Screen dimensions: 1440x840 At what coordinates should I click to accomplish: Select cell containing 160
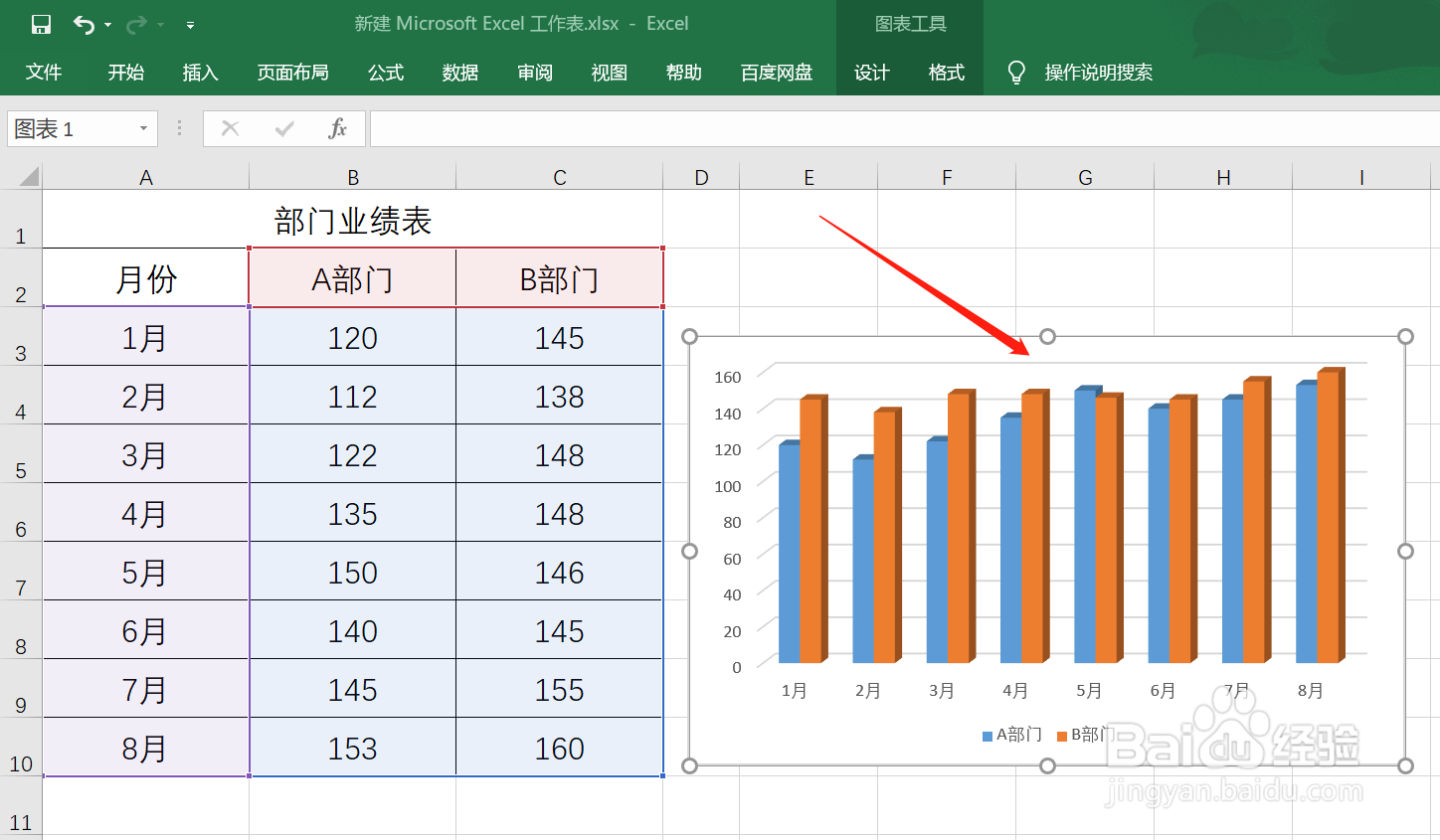pos(560,748)
